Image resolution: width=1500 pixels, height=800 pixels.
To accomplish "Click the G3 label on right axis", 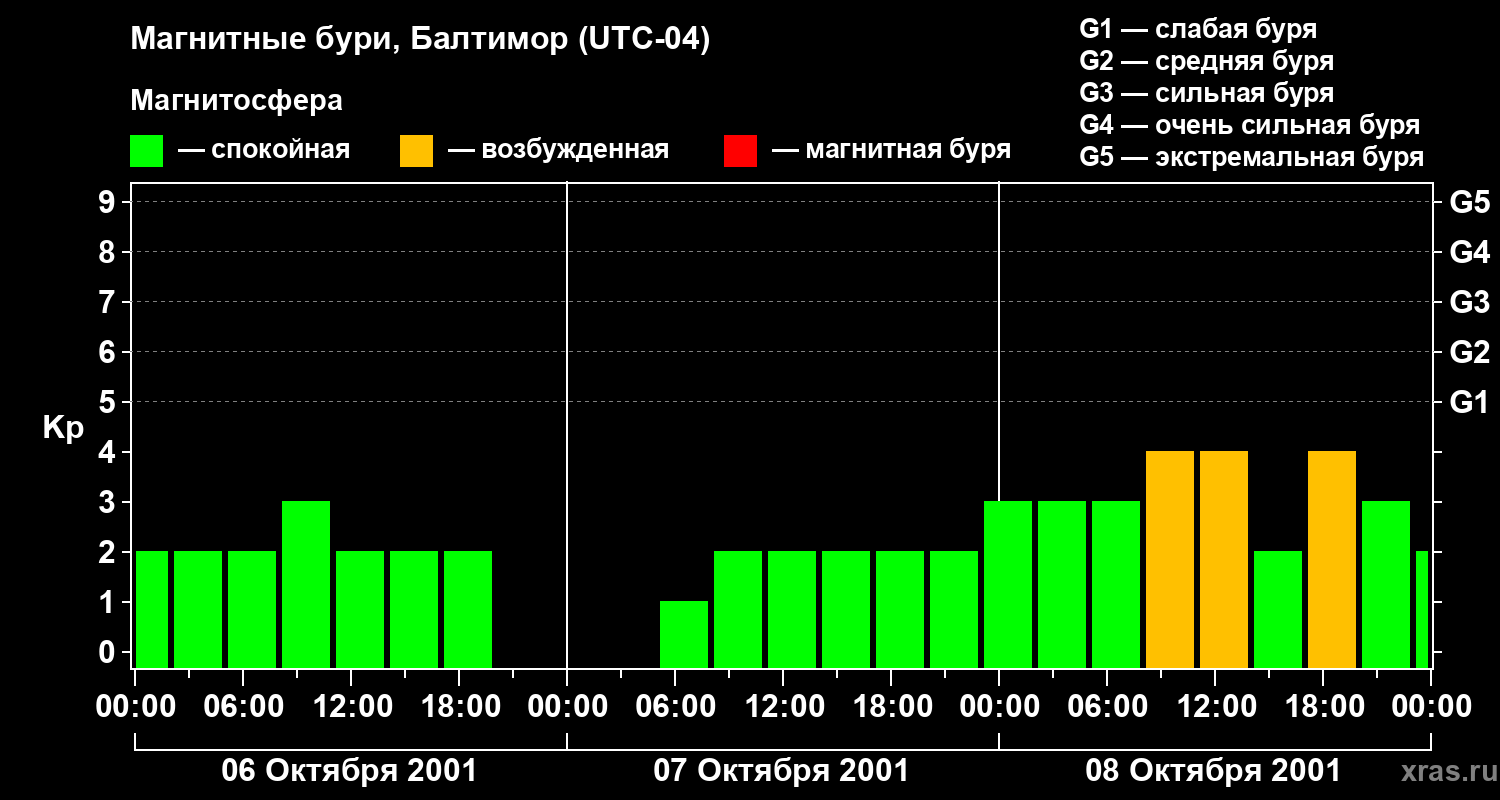I will 1469,303.
